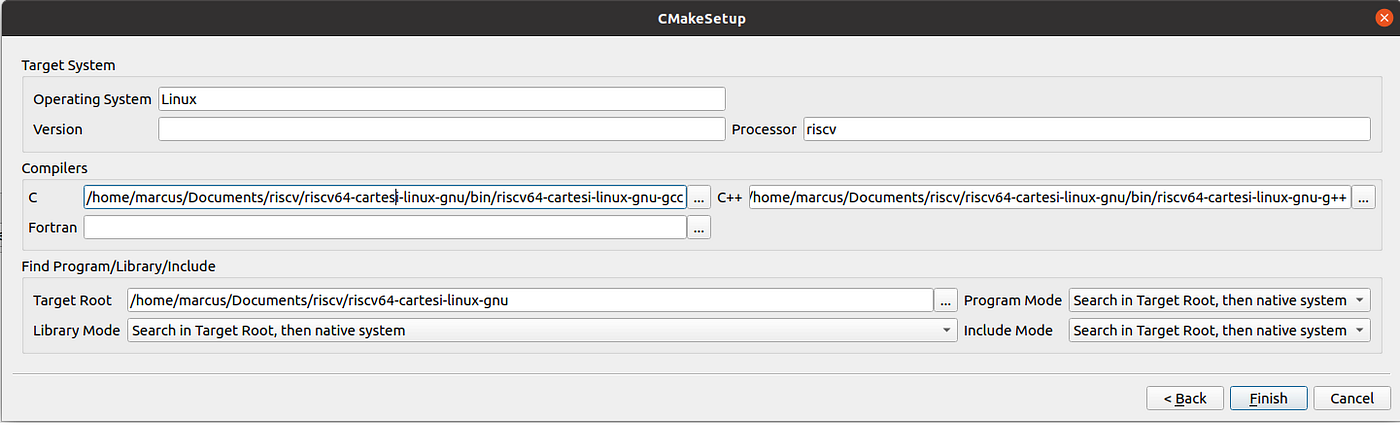
Task: Browse for the C compiler with its ... button
Action: tap(699, 198)
